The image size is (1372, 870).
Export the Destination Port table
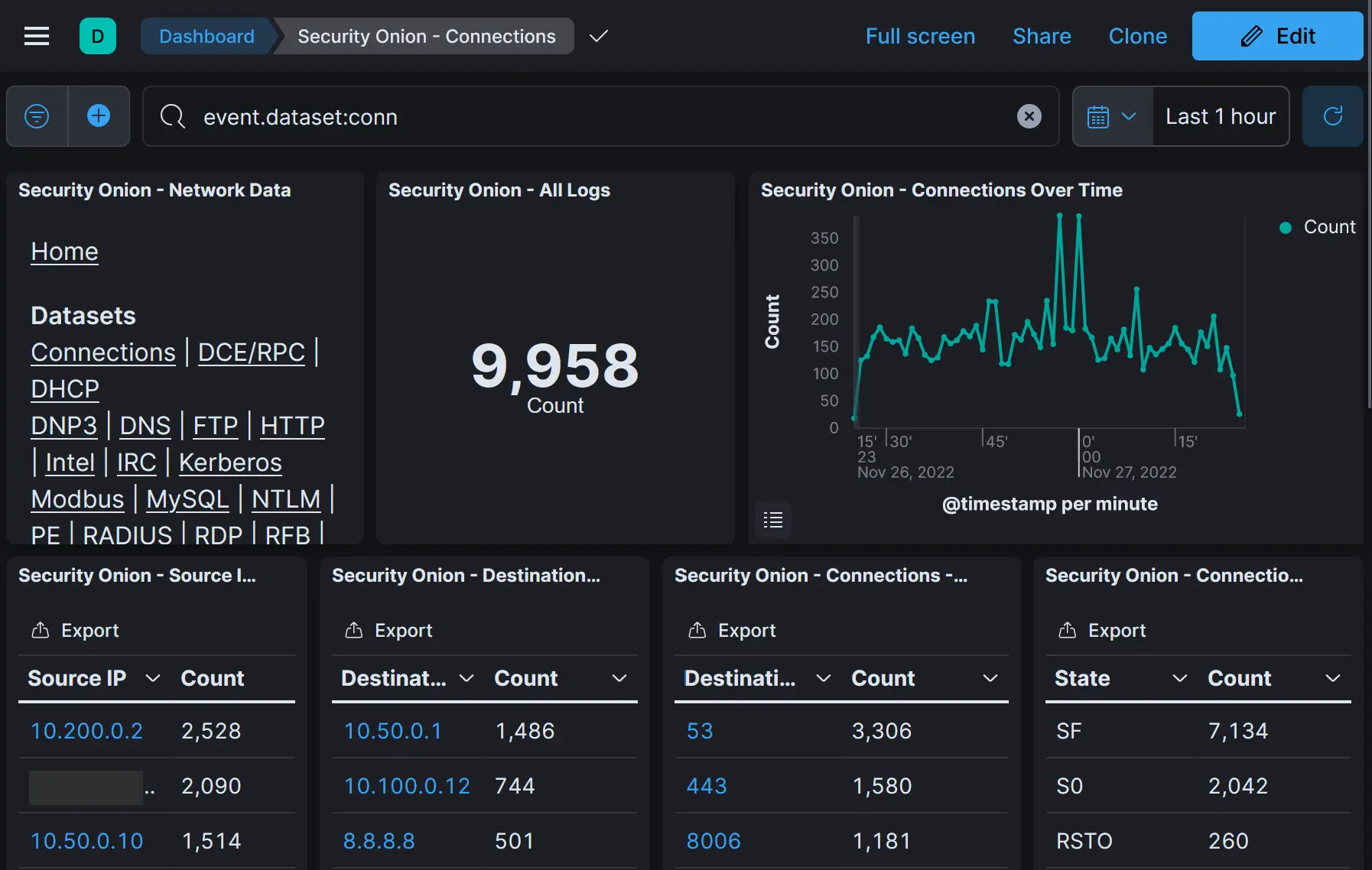(731, 630)
